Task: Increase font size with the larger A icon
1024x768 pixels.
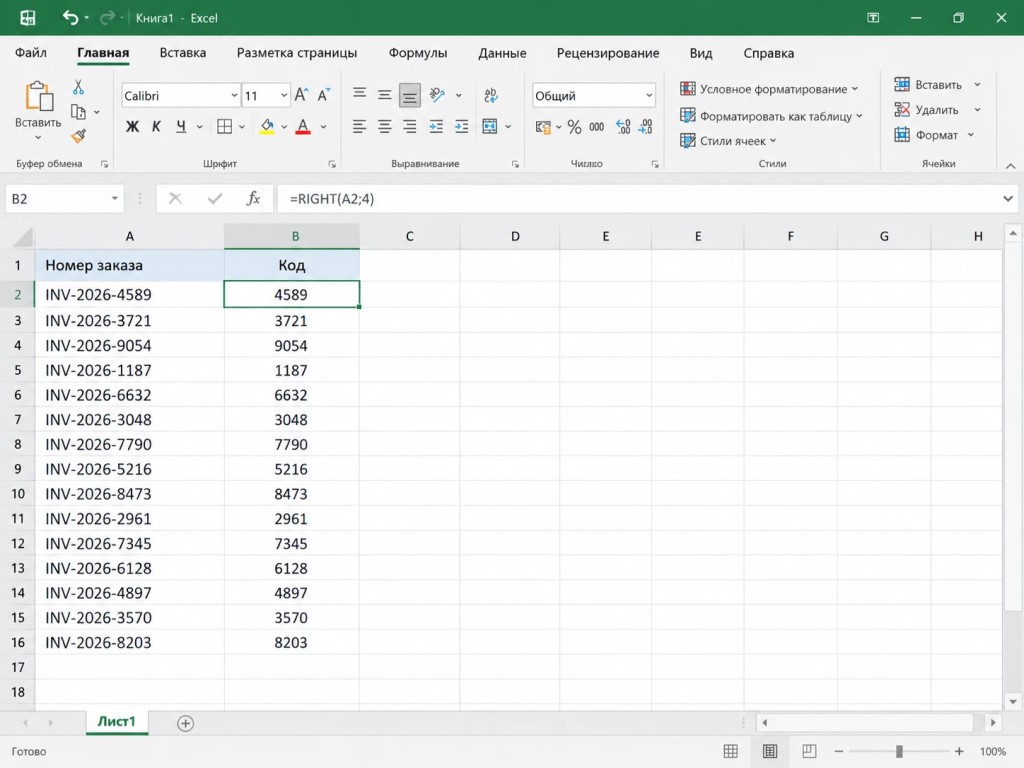Action: click(301, 95)
